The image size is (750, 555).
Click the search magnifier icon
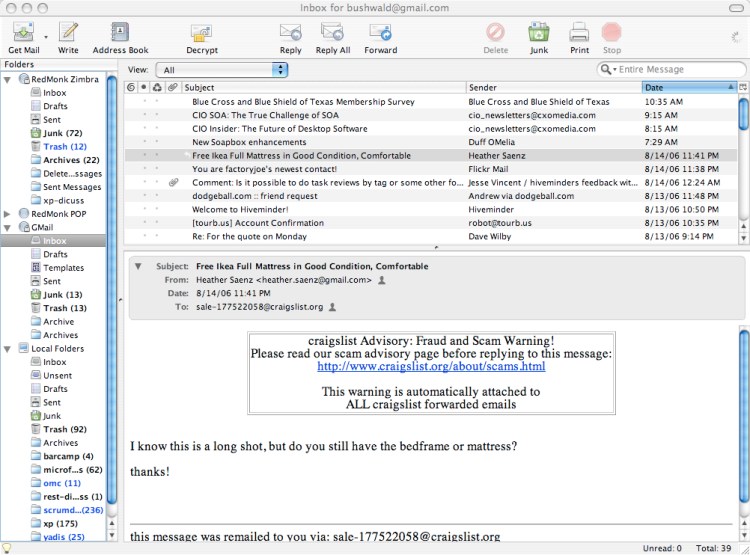click(x=606, y=69)
